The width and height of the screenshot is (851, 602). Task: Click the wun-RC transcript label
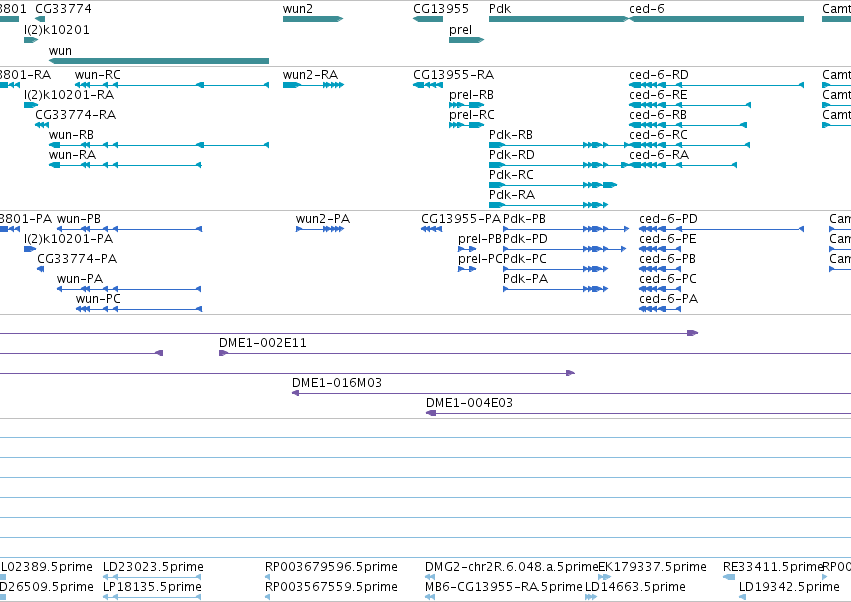tap(98, 74)
